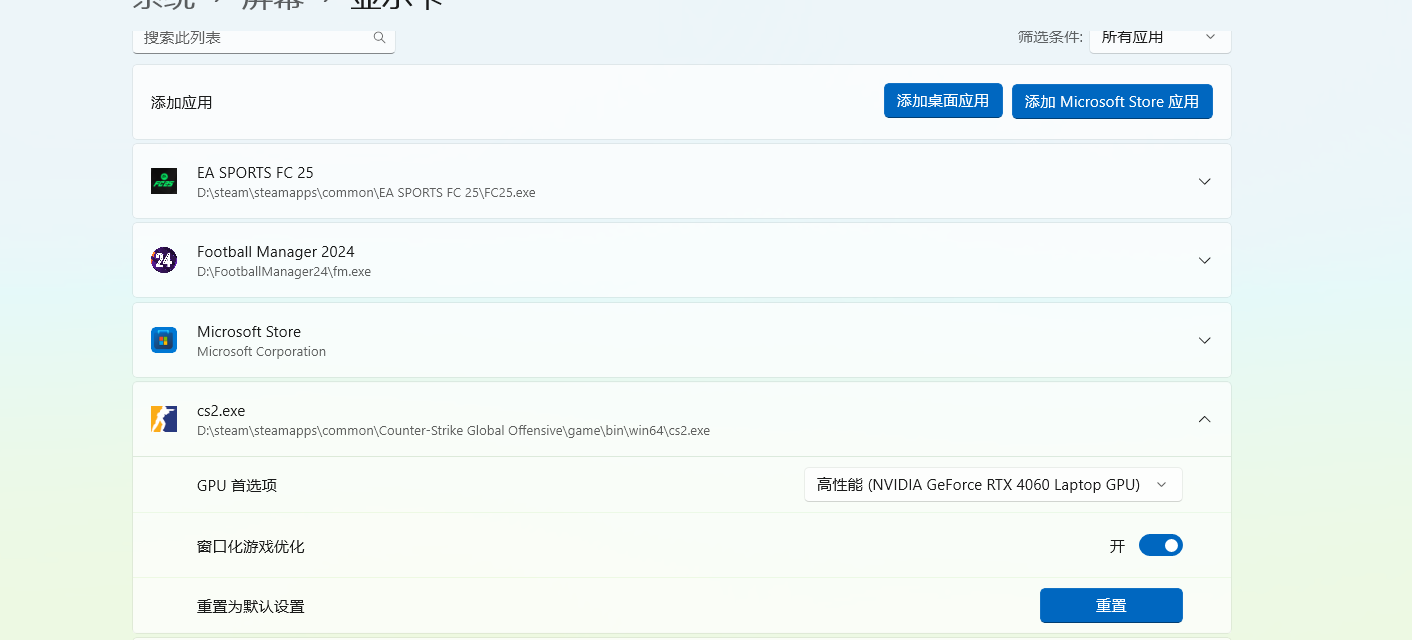Open the 筛选条件 所有应用 dropdown
The width and height of the screenshot is (1412, 640).
(x=1160, y=38)
